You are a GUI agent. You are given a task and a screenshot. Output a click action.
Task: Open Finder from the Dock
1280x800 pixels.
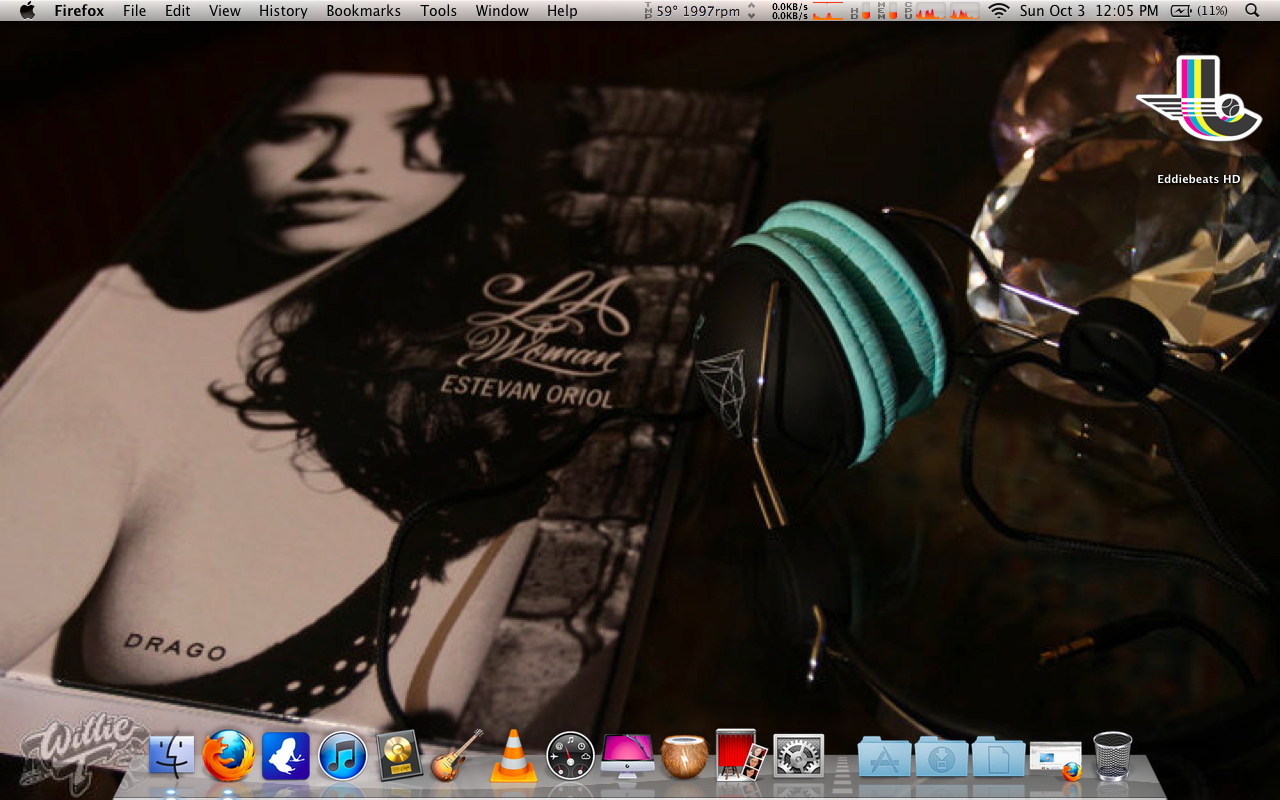tap(172, 756)
